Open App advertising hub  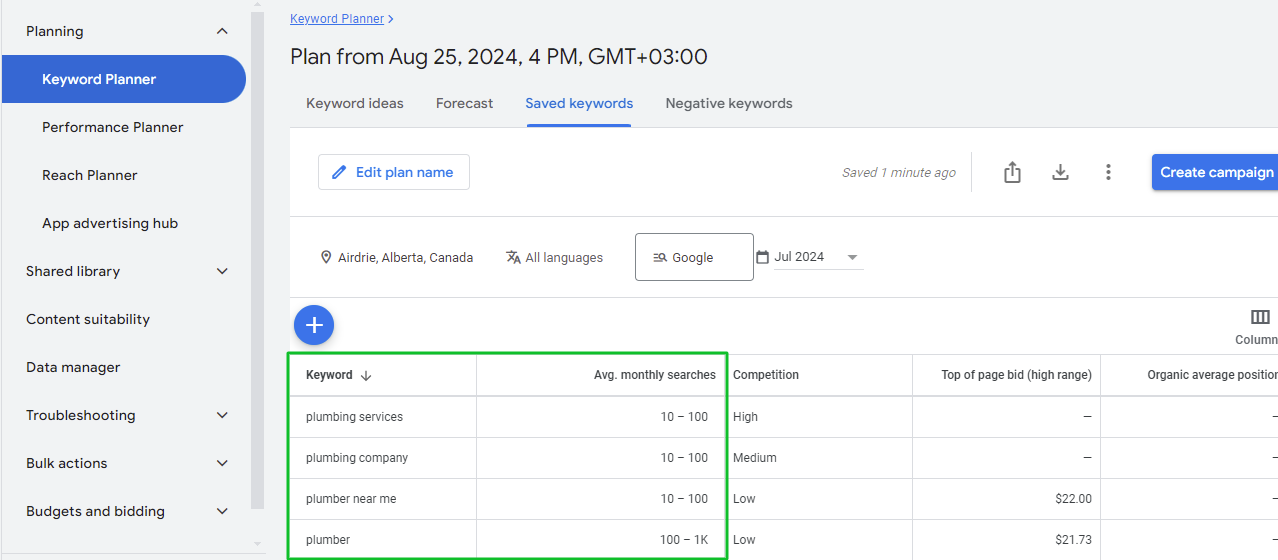110,223
